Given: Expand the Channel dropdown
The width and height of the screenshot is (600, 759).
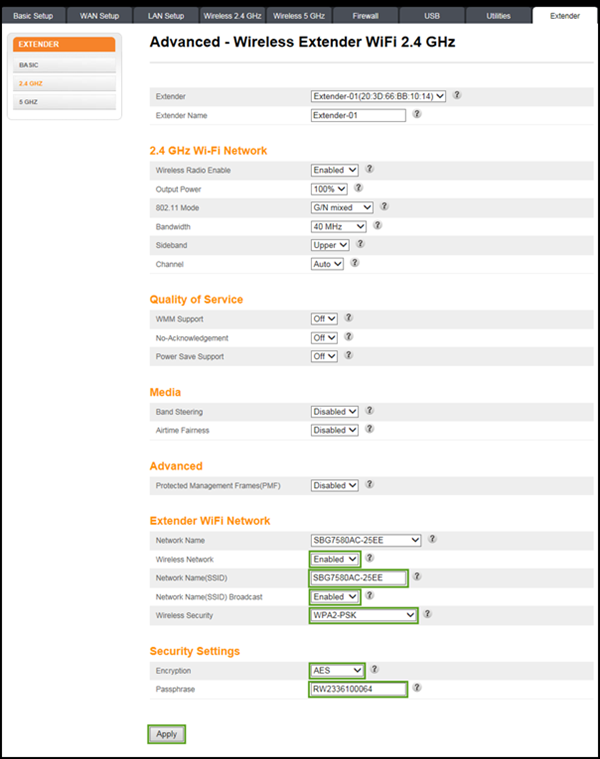Looking at the screenshot, I should point(327,264).
